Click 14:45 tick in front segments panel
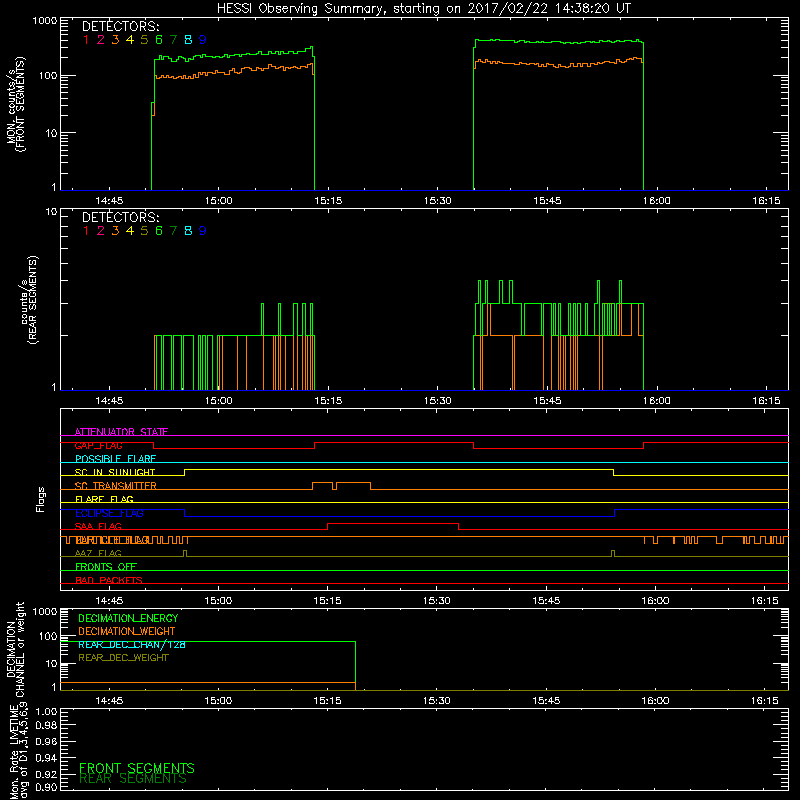 109,201
